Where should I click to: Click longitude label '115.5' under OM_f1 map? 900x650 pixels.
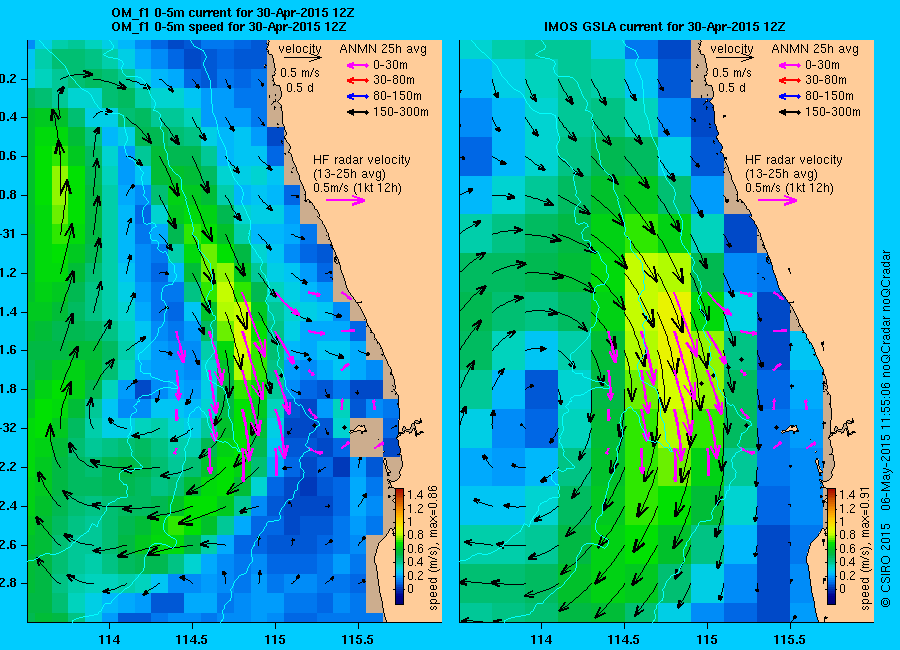click(358, 640)
